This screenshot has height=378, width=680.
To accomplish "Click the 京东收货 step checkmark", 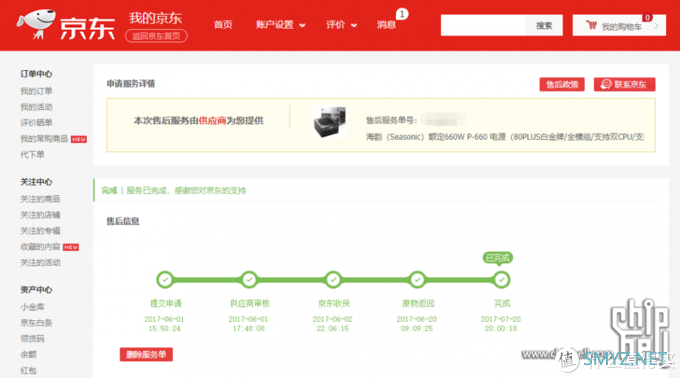I will 333,280.
